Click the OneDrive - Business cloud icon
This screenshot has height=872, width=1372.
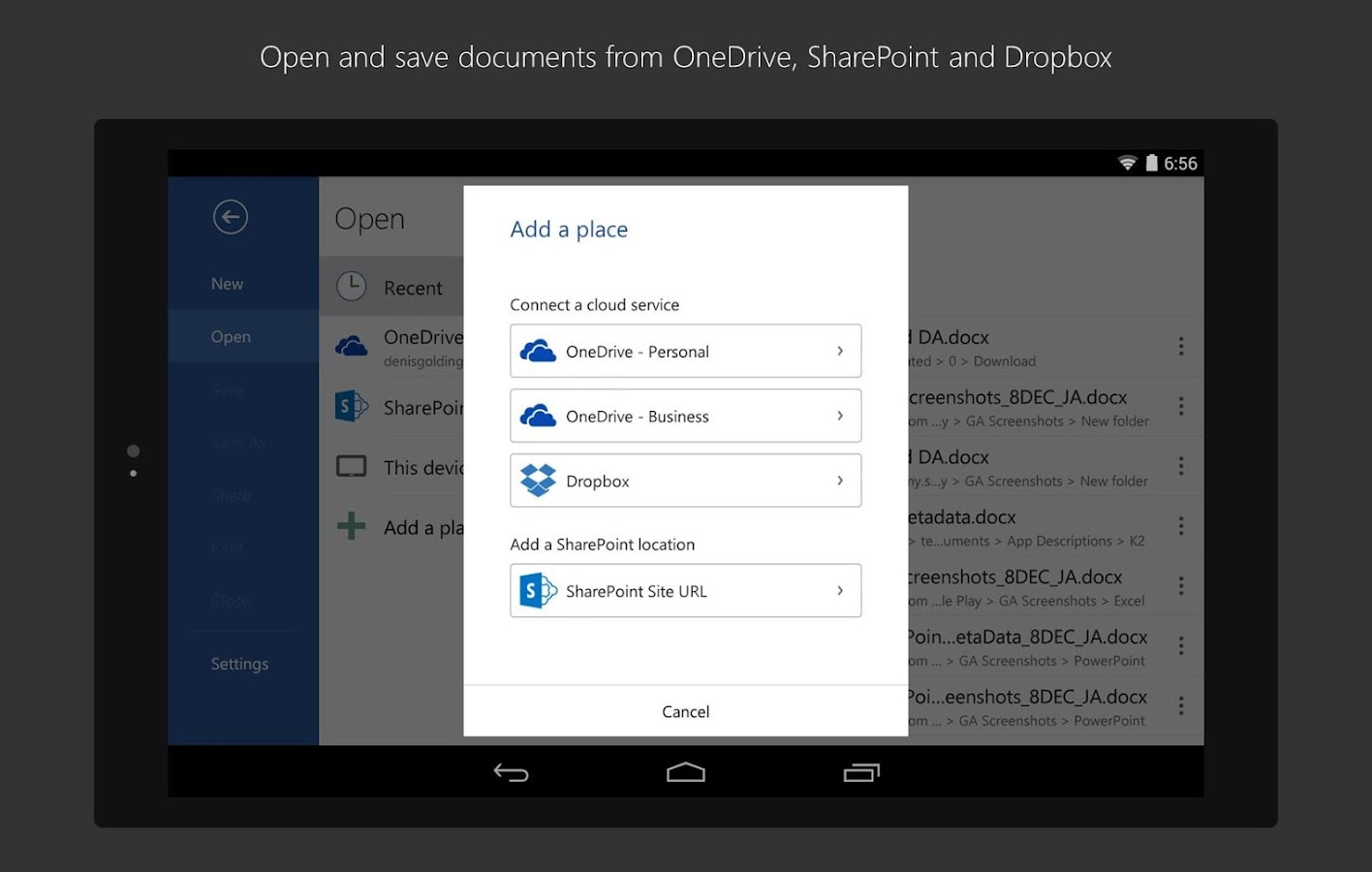[x=539, y=416]
